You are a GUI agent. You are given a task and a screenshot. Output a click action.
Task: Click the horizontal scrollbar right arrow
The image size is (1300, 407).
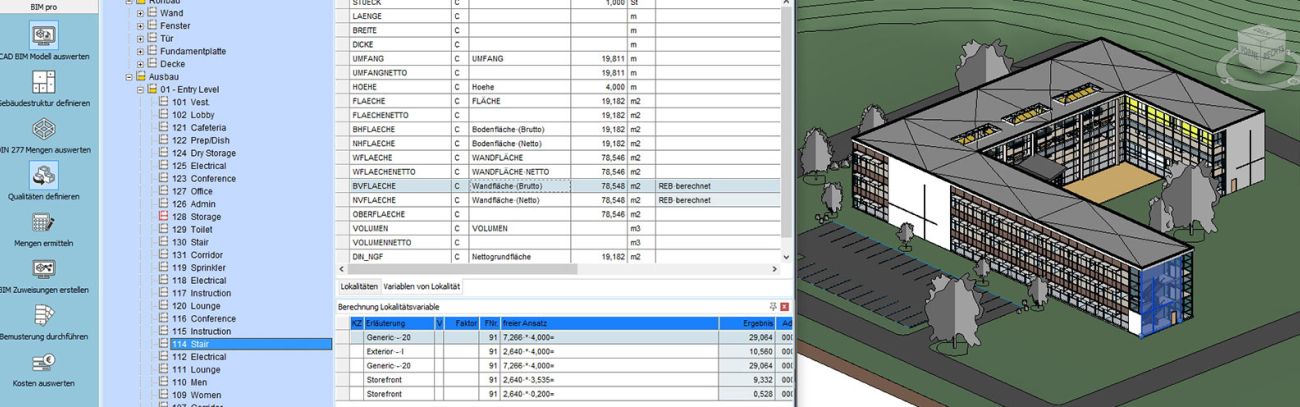pyautogui.click(x=774, y=270)
